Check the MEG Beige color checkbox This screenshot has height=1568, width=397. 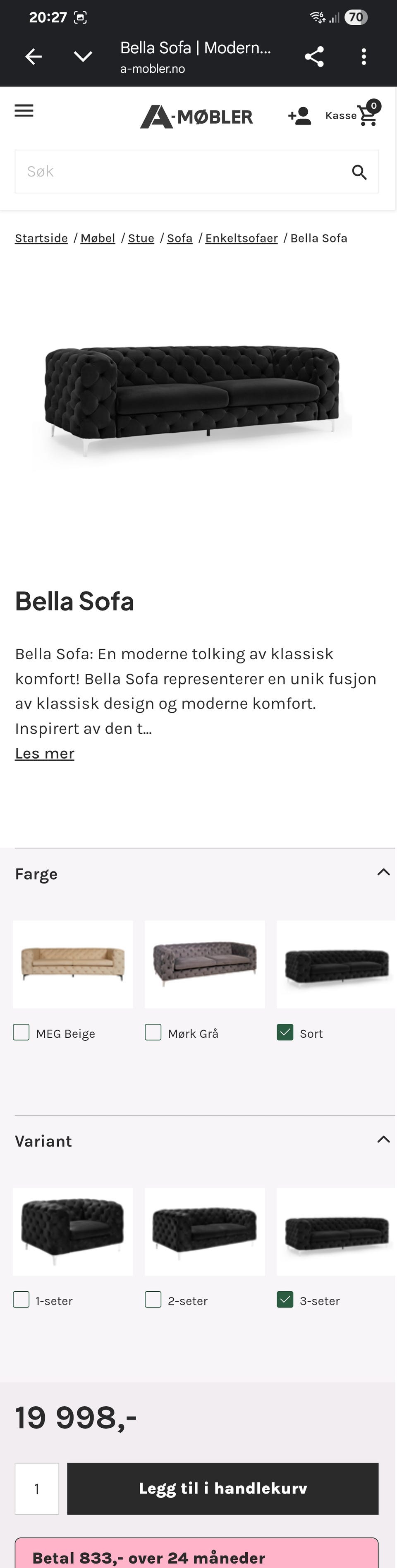[22, 1032]
